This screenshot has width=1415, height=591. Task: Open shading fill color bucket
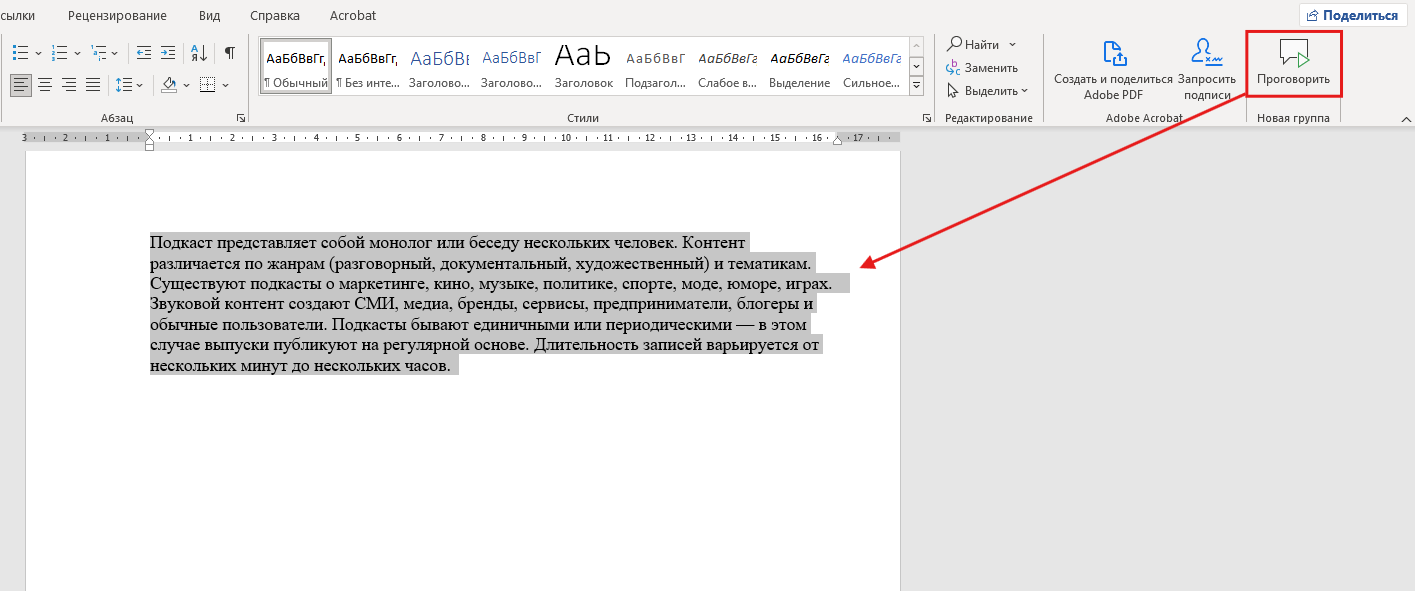coord(168,85)
